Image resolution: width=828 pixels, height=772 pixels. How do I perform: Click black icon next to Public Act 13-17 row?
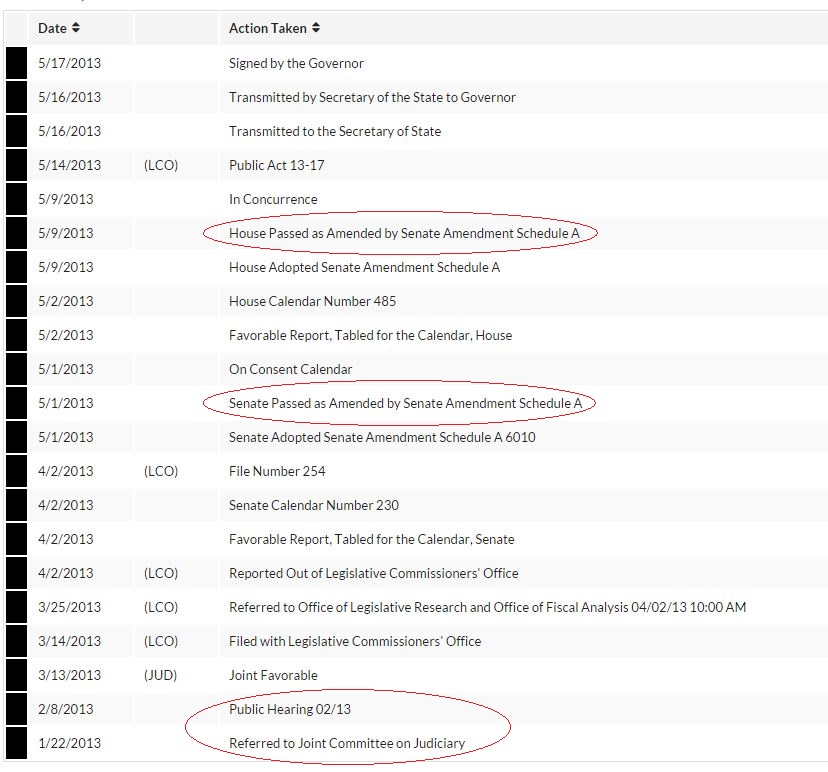point(16,165)
